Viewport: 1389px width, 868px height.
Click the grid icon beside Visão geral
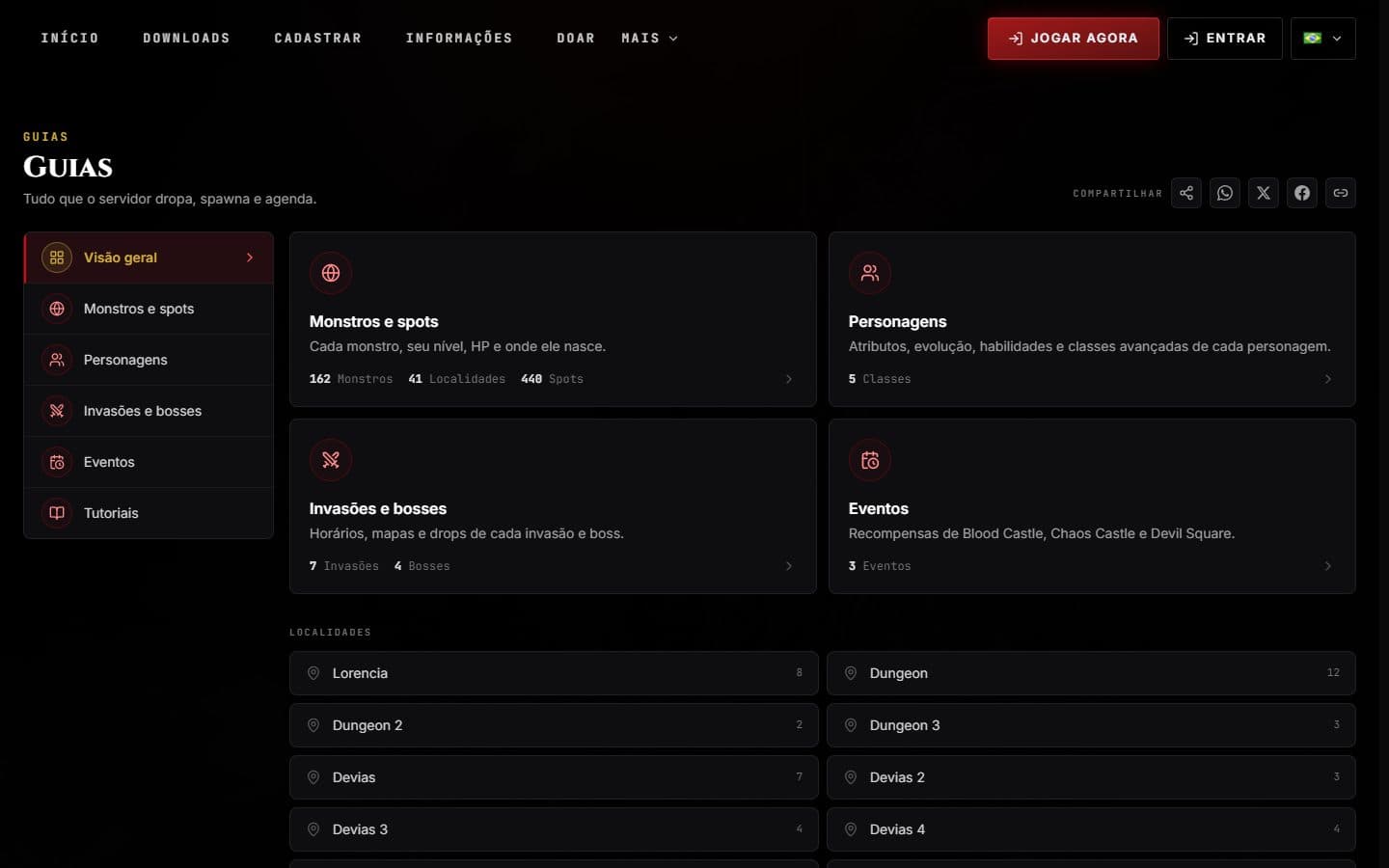(57, 258)
